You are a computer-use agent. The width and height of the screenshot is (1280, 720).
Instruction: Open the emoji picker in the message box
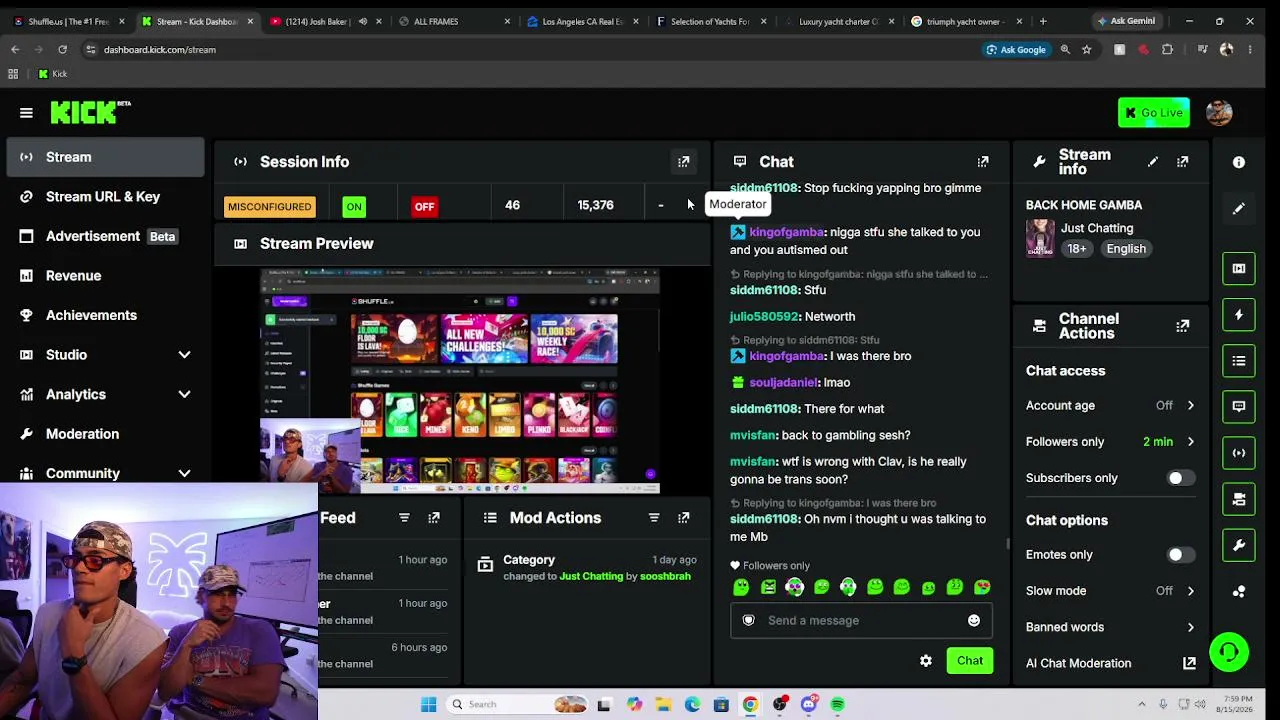(x=974, y=621)
